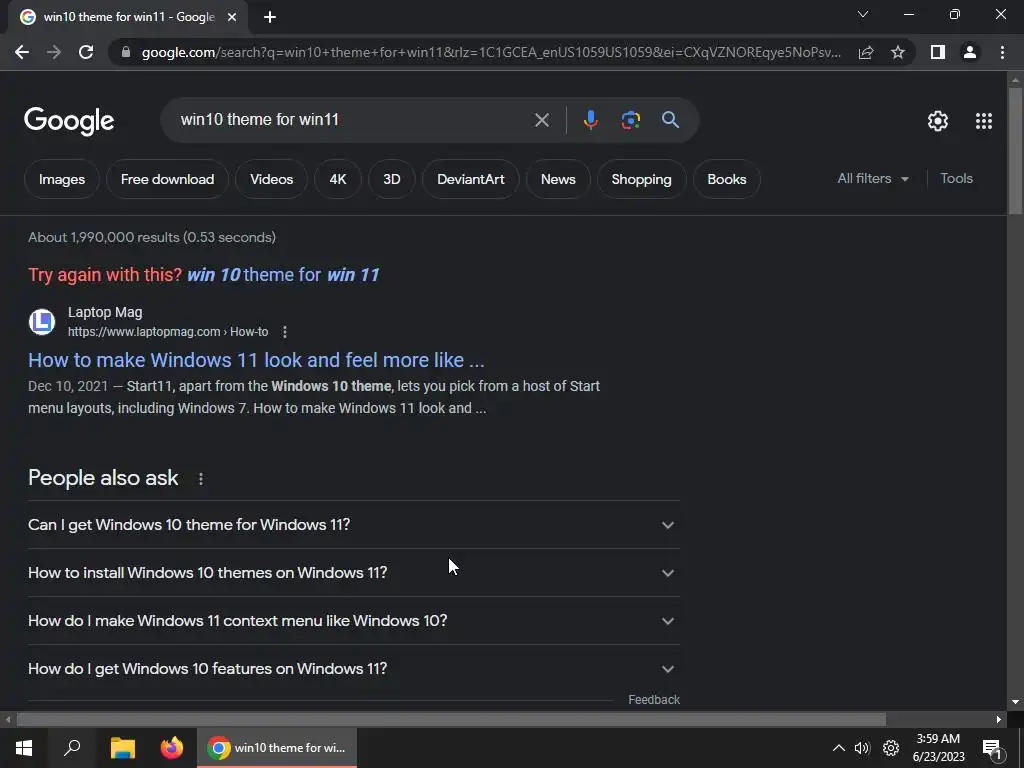1024x768 pixels.
Task: Open Chrome three-dot menu
Action: point(1002,52)
